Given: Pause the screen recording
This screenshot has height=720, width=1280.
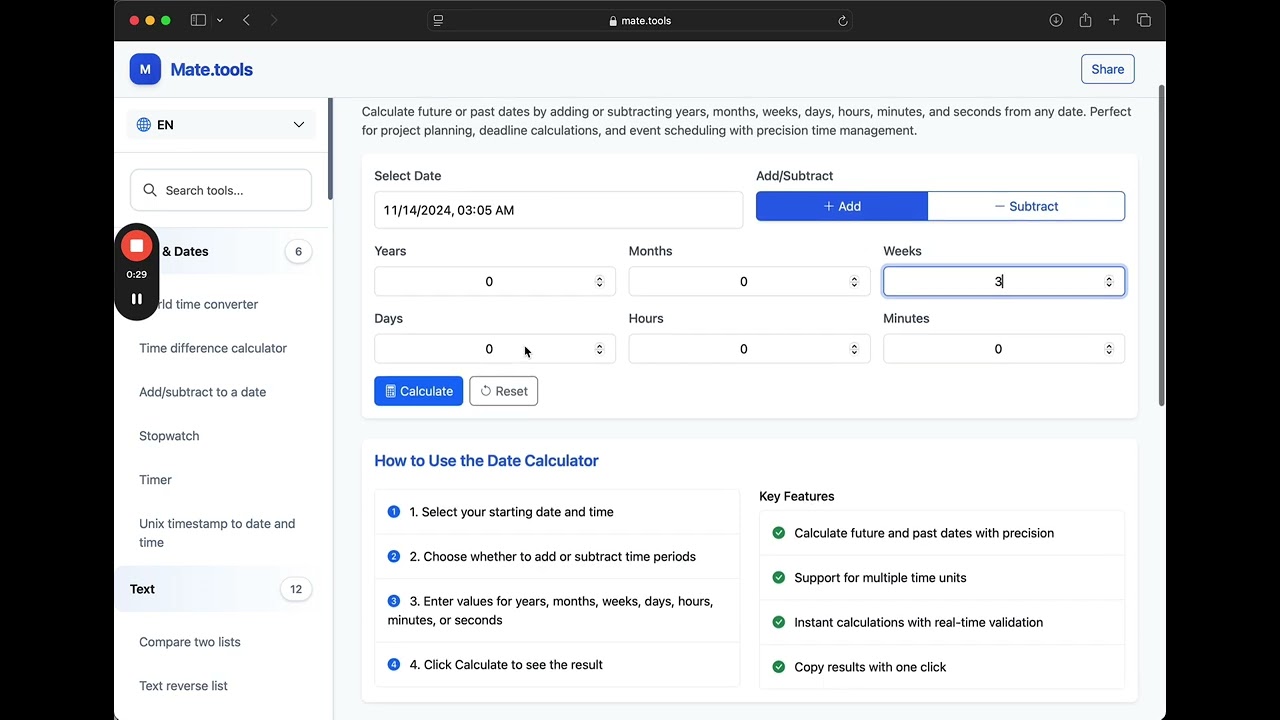Looking at the screenshot, I should tap(137, 299).
